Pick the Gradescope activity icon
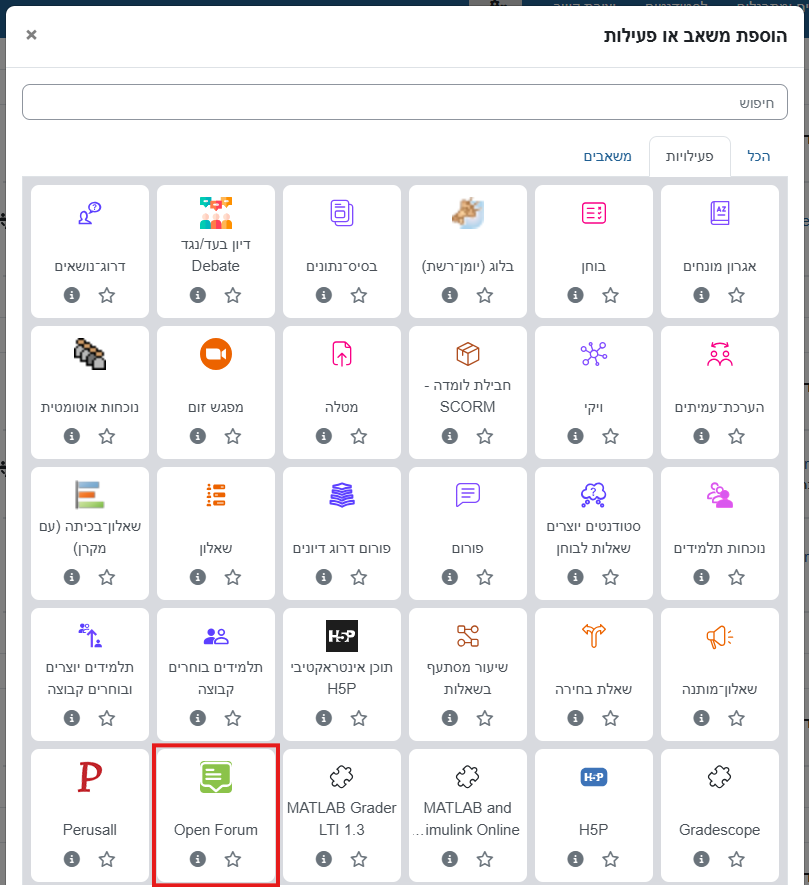This screenshot has width=809, height=887. (x=719, y=777)
